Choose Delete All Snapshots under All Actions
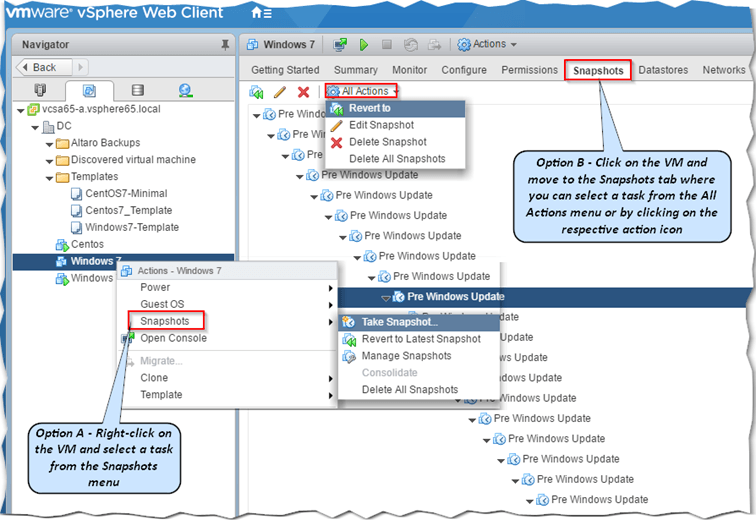This screenshot has height=520, width=756. pos(396,159)
